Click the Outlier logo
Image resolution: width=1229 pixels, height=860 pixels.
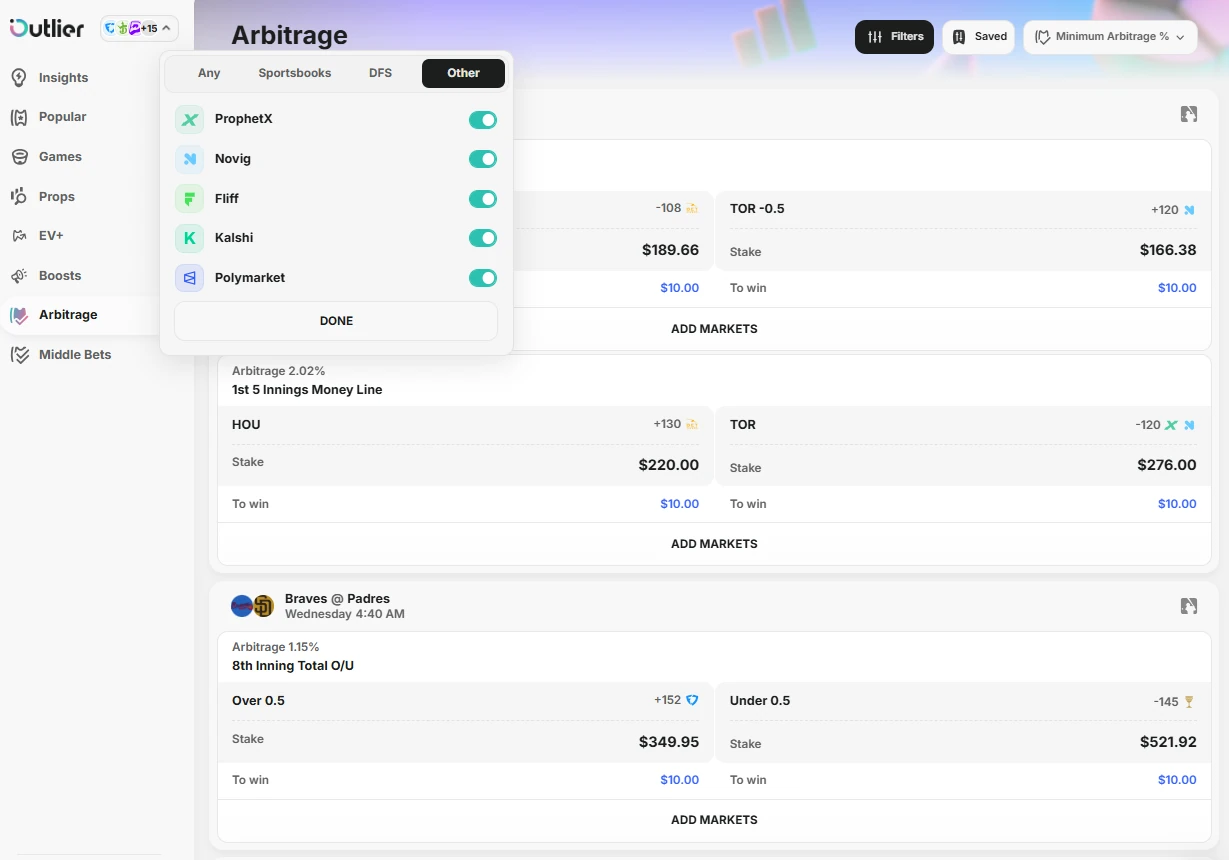[47, 28]
